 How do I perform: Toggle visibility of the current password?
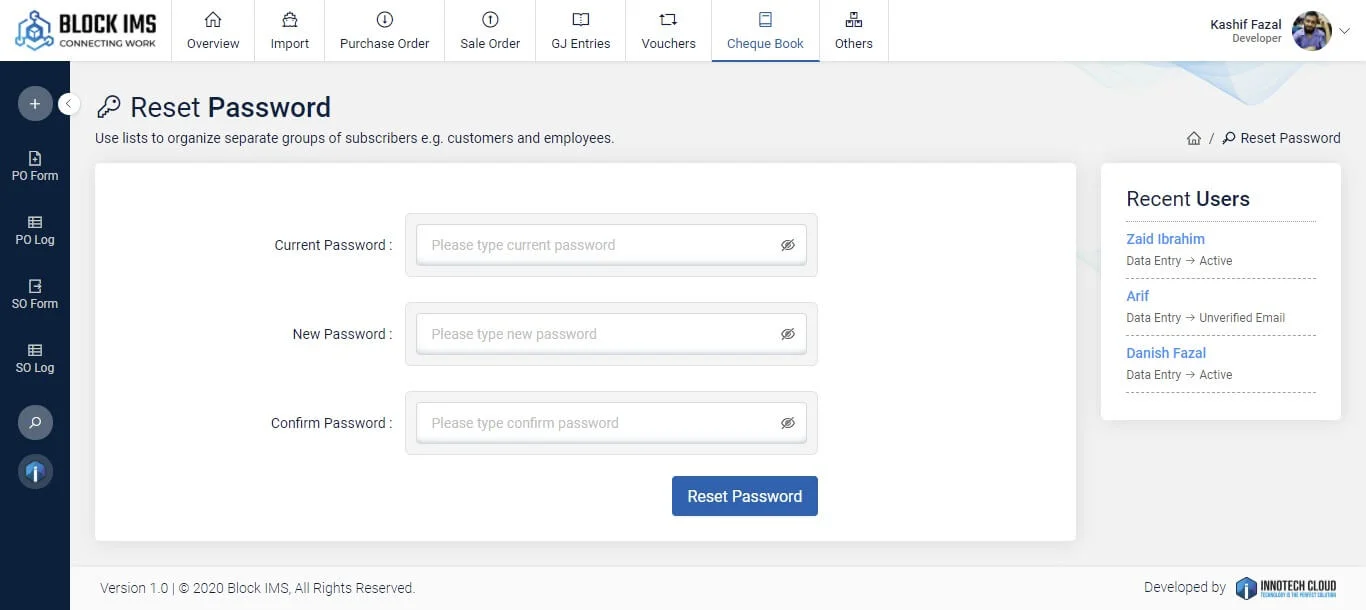click(x=788, y=245)
